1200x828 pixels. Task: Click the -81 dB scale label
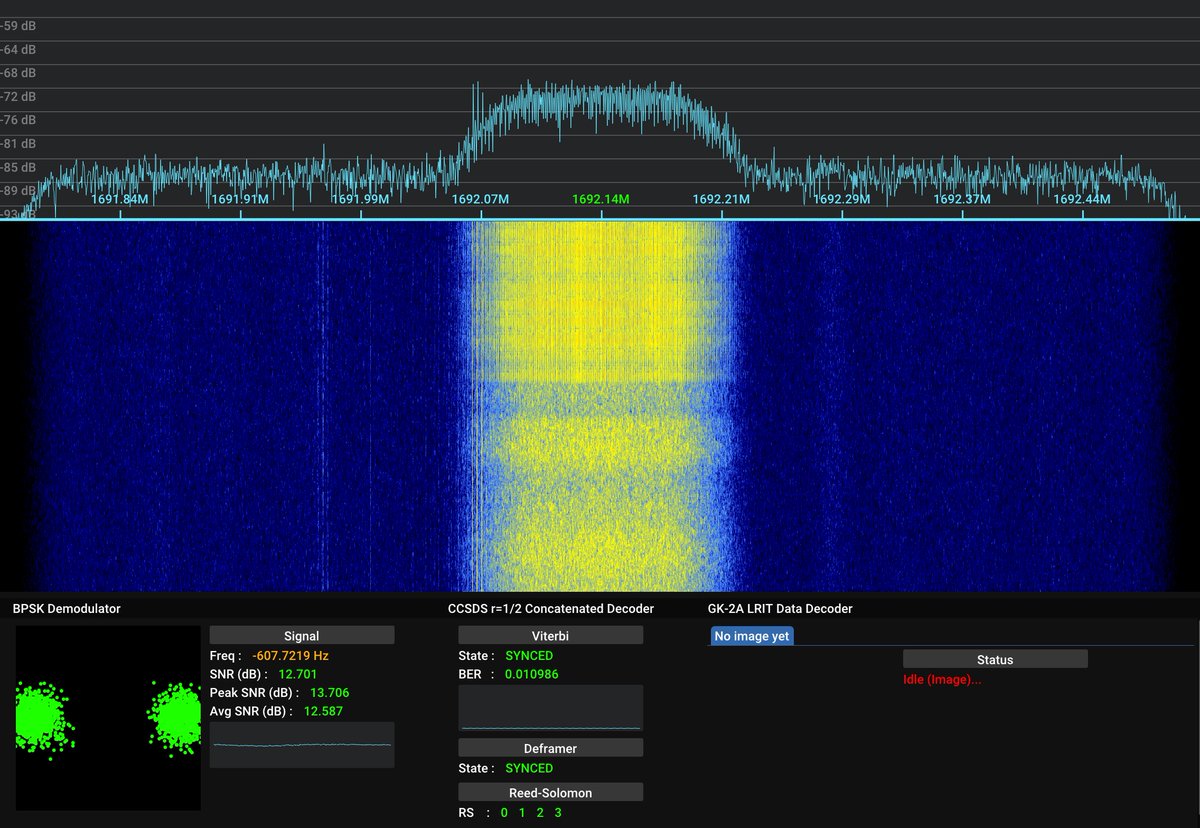tap(18, 144)
